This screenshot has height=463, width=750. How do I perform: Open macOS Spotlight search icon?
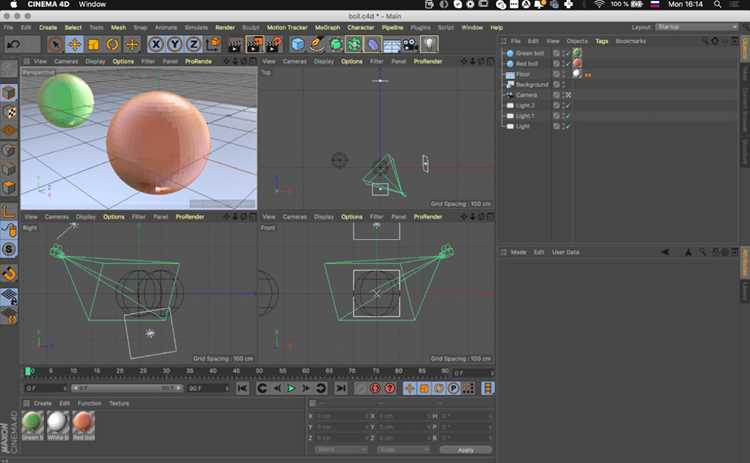[x=717, y=4]
